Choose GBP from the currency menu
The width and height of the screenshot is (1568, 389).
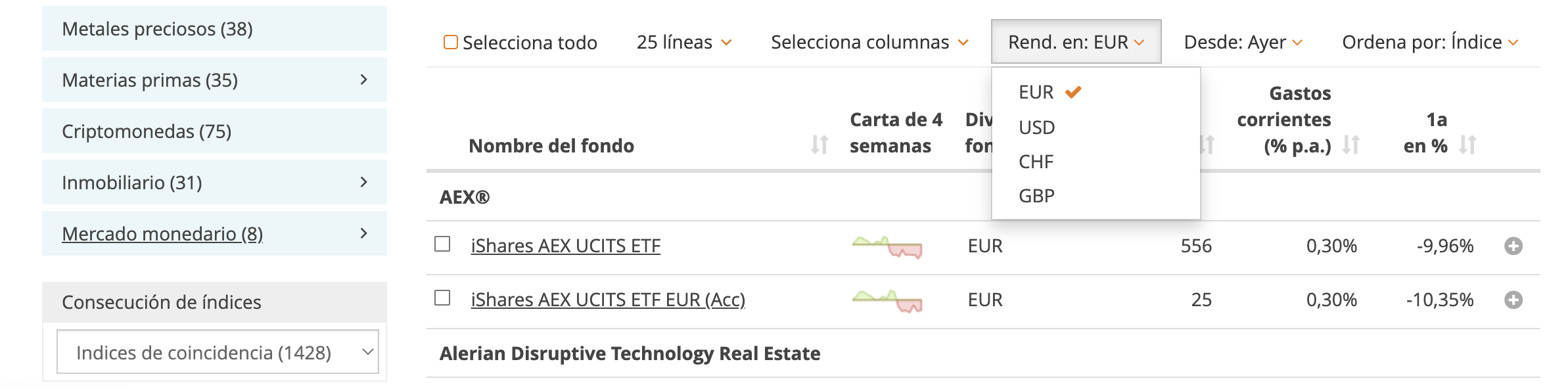click(1037, 196)
